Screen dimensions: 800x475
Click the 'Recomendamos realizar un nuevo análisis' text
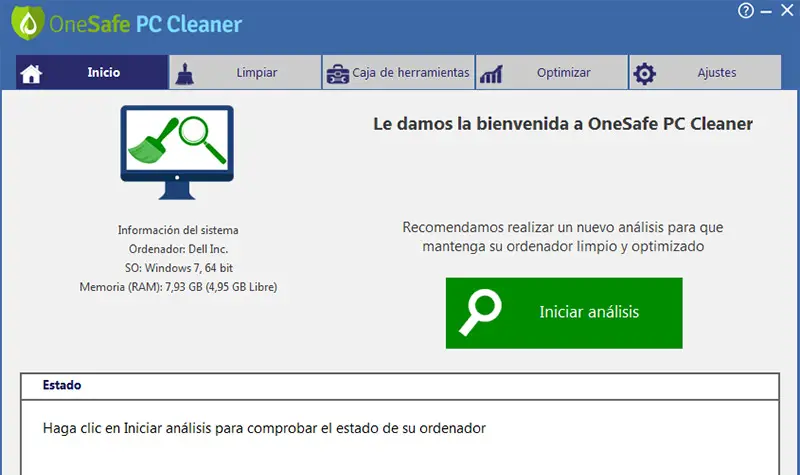(x=563, y=237)
